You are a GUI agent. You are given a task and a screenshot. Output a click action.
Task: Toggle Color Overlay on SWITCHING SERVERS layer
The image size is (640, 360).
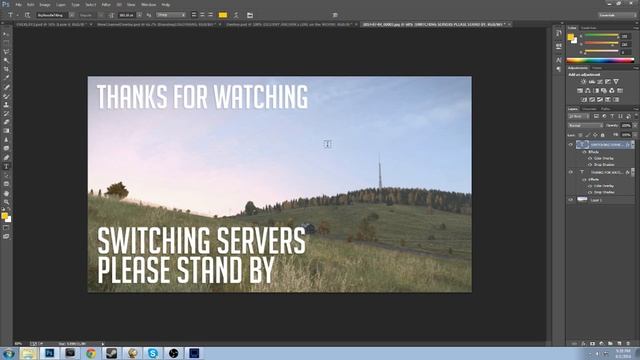[x=590, y=158]
